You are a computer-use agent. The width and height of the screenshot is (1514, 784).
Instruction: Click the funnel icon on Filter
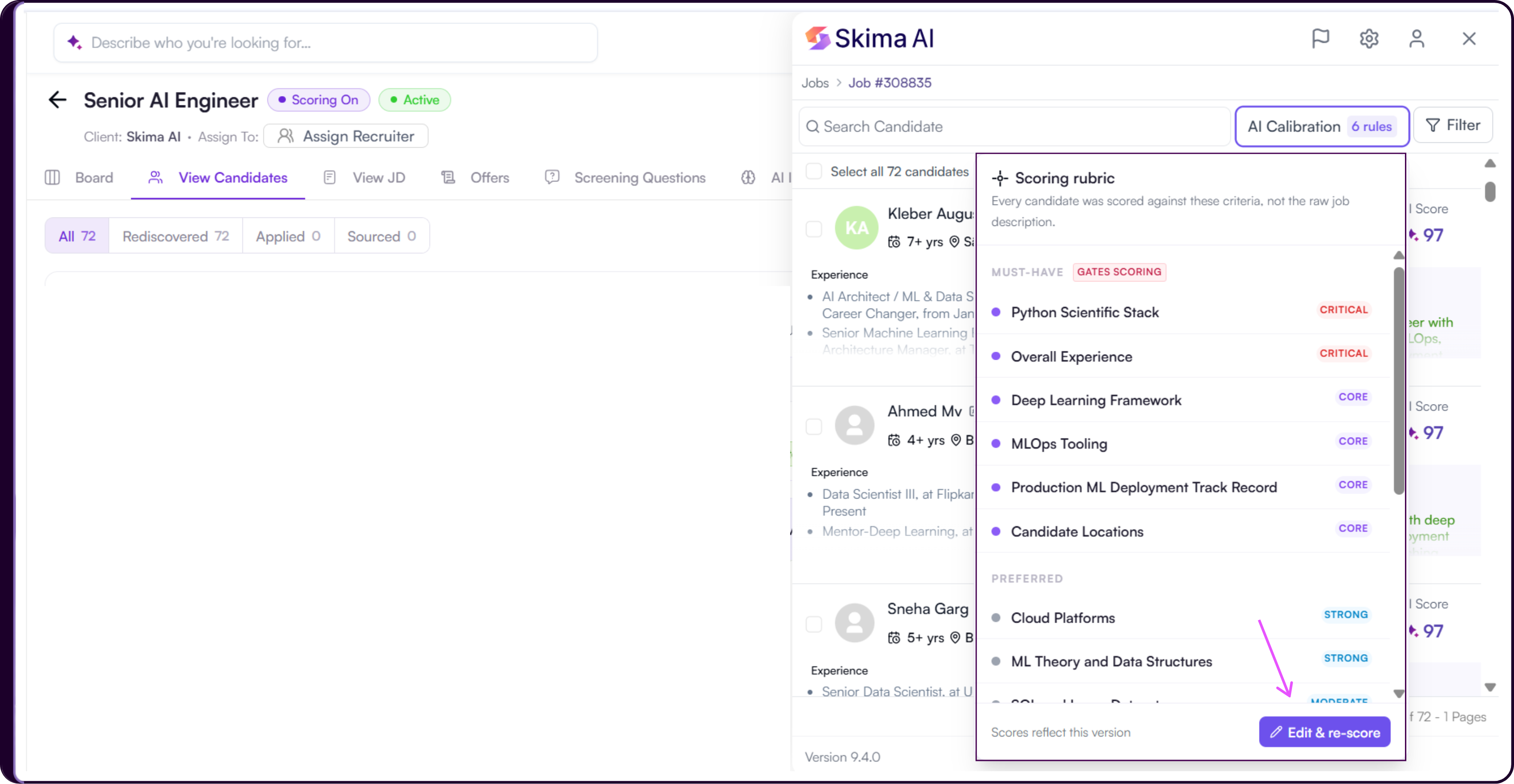tap(1433, 125)
